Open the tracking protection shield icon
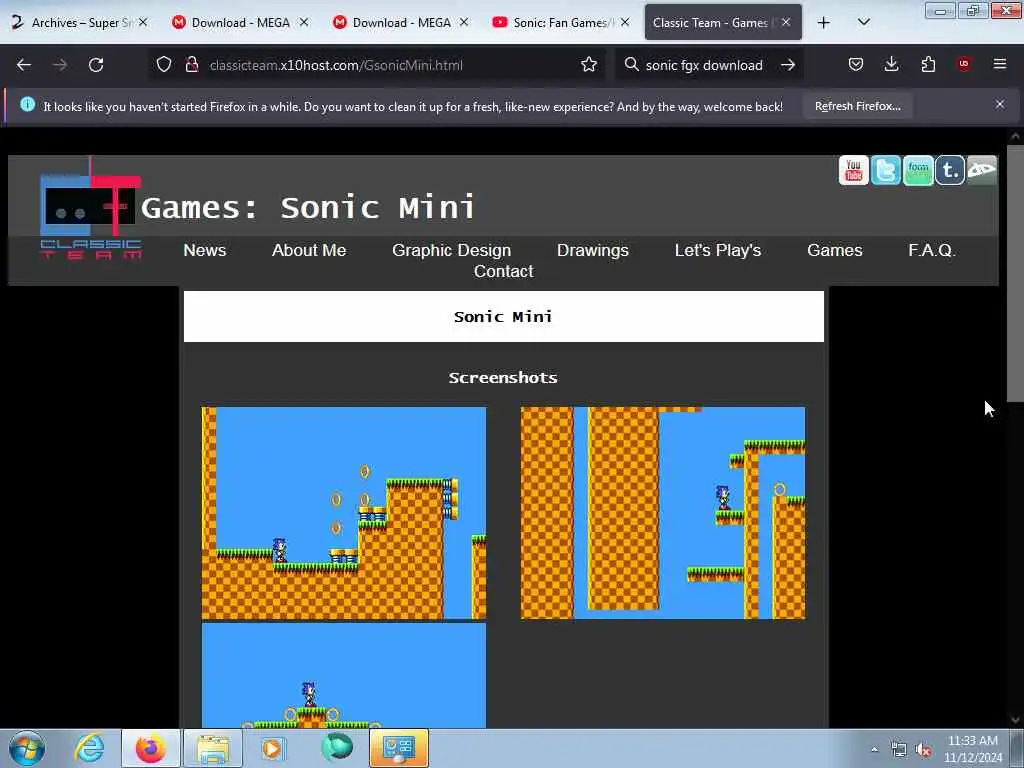The width and height of the screenshot is (1024, 768). click(x=164, y=65)
